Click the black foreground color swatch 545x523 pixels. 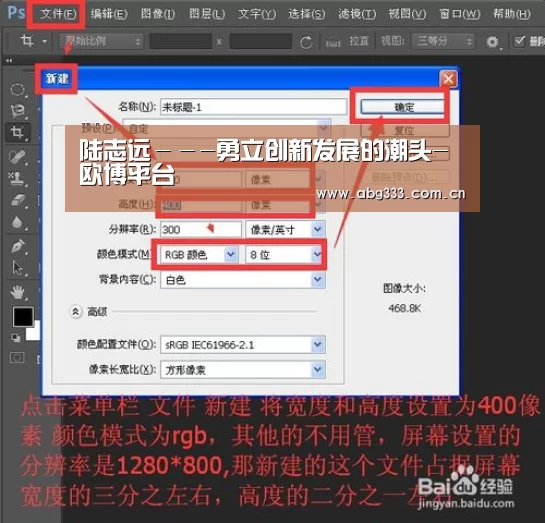coord(23,317)
